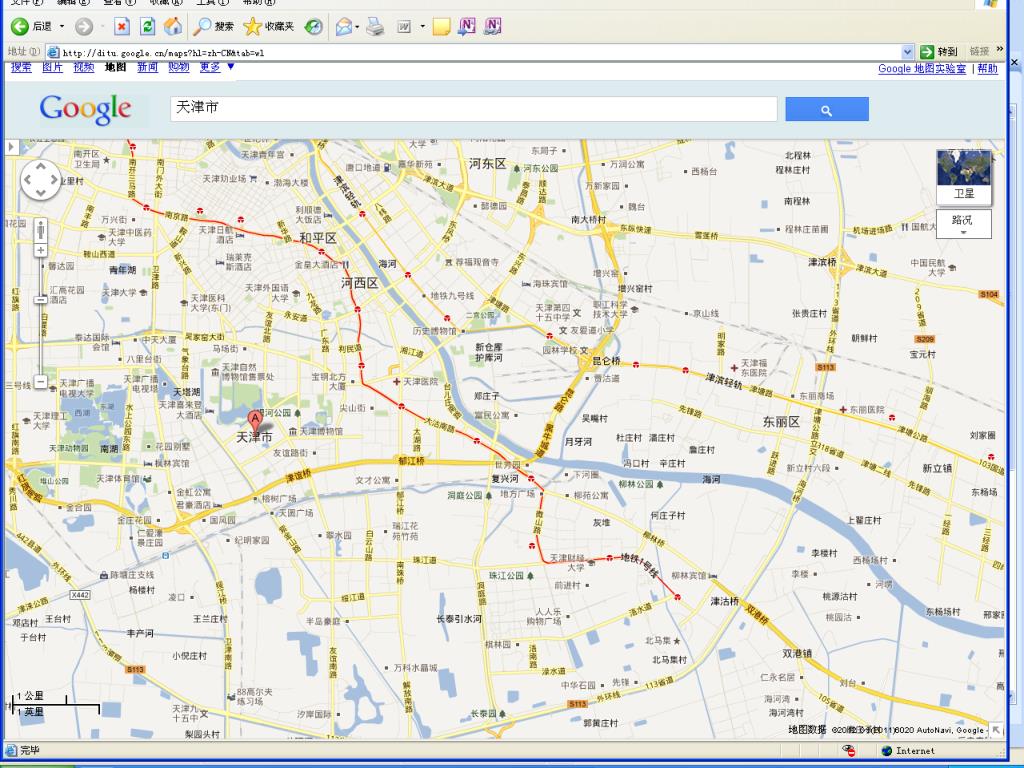Screen dimensions: 1024x768
Task: Expand the 更多 more dropdown
Action: pyautogui.click(x=217, y=67)
